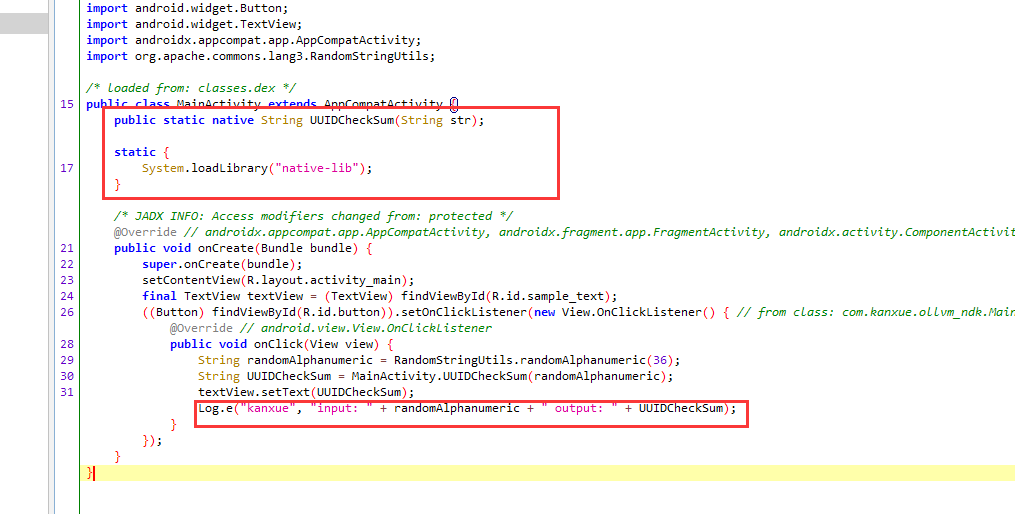Click MainActivity.UUIDCheckSum call on line 30
The width and height of the screenshot is (1015, 514).
point(509,376)
